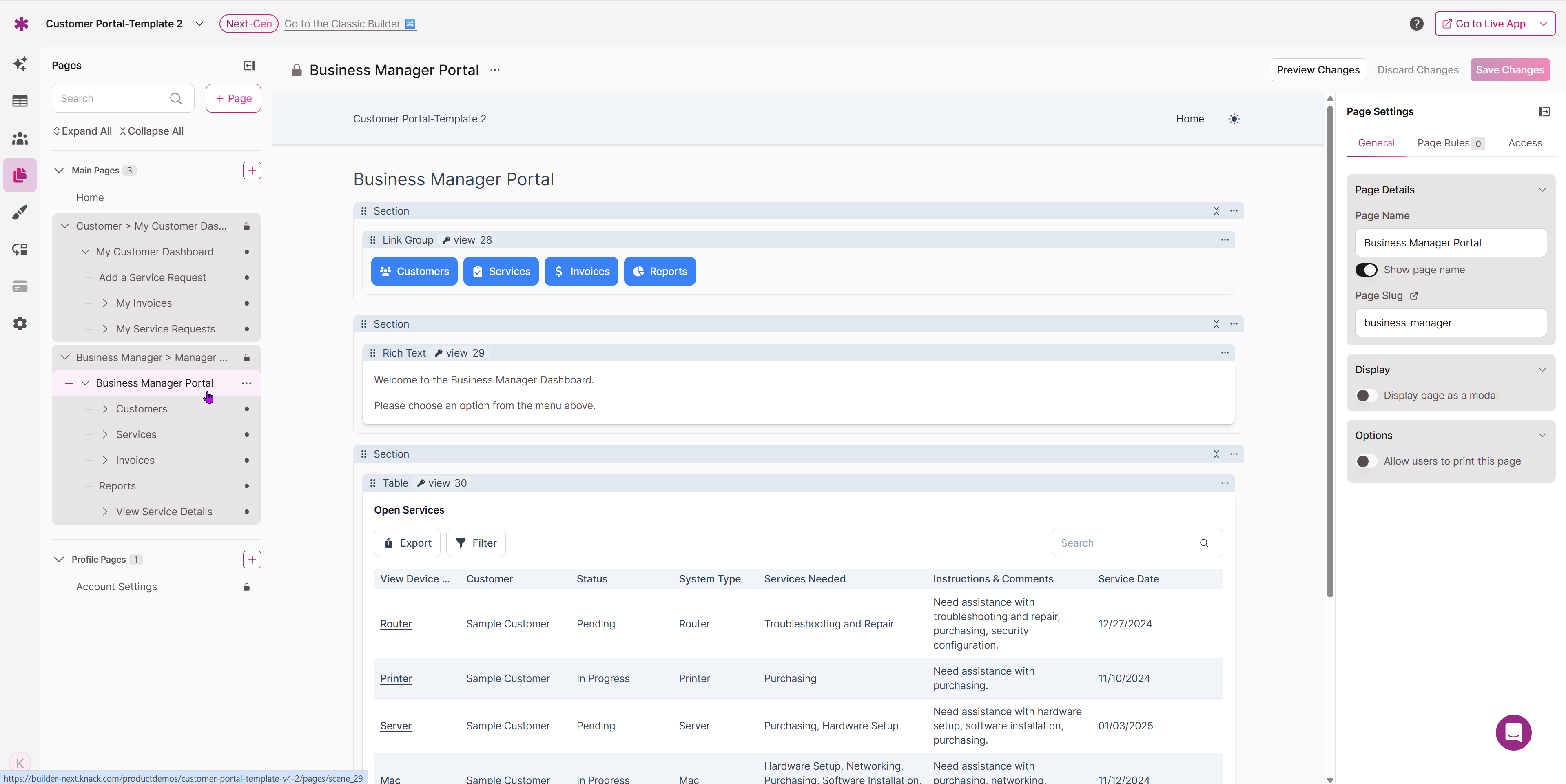Image resolution: width=1566 pixels, height=784 pixels.
Task: Click the Pages search field
Action: [x=123, y=98]
